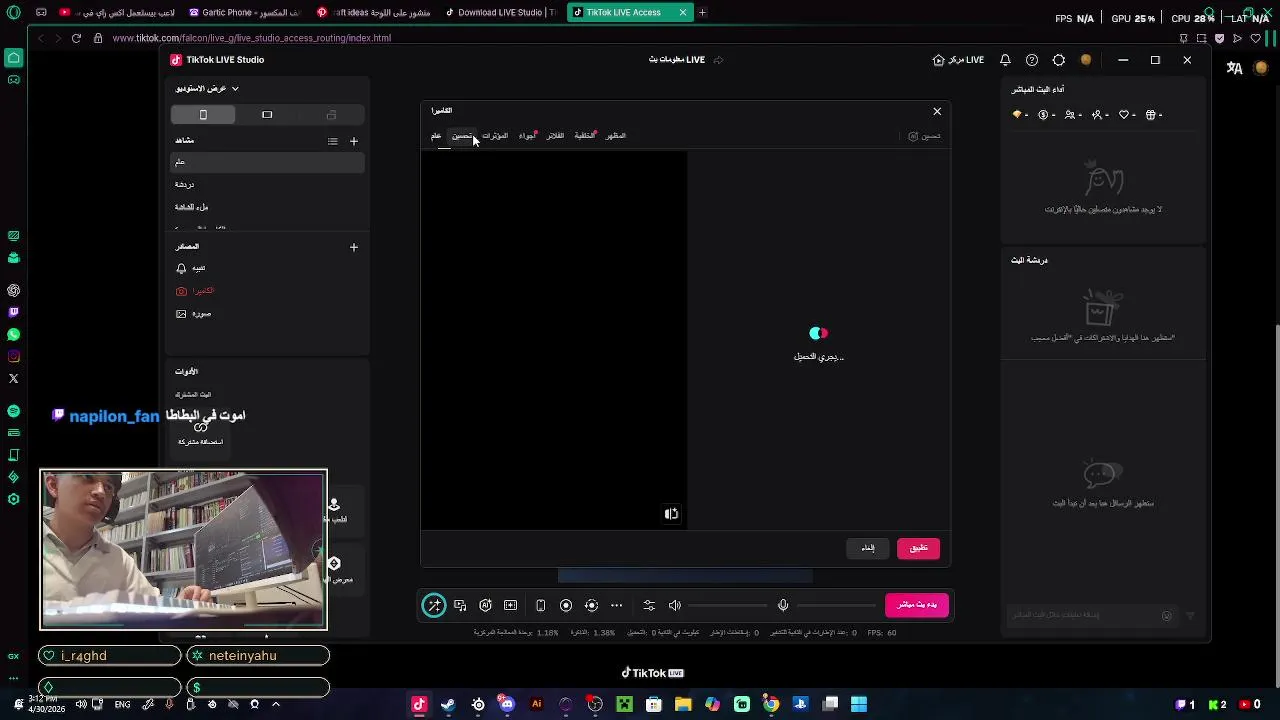
Task: Expand the عرض الاستوديو dropdown
Action: (x=207, y=89)
